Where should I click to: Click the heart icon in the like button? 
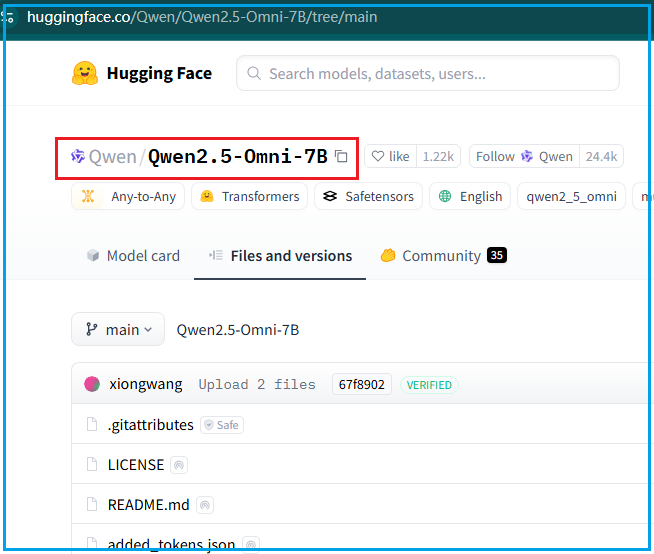point(377,156)
